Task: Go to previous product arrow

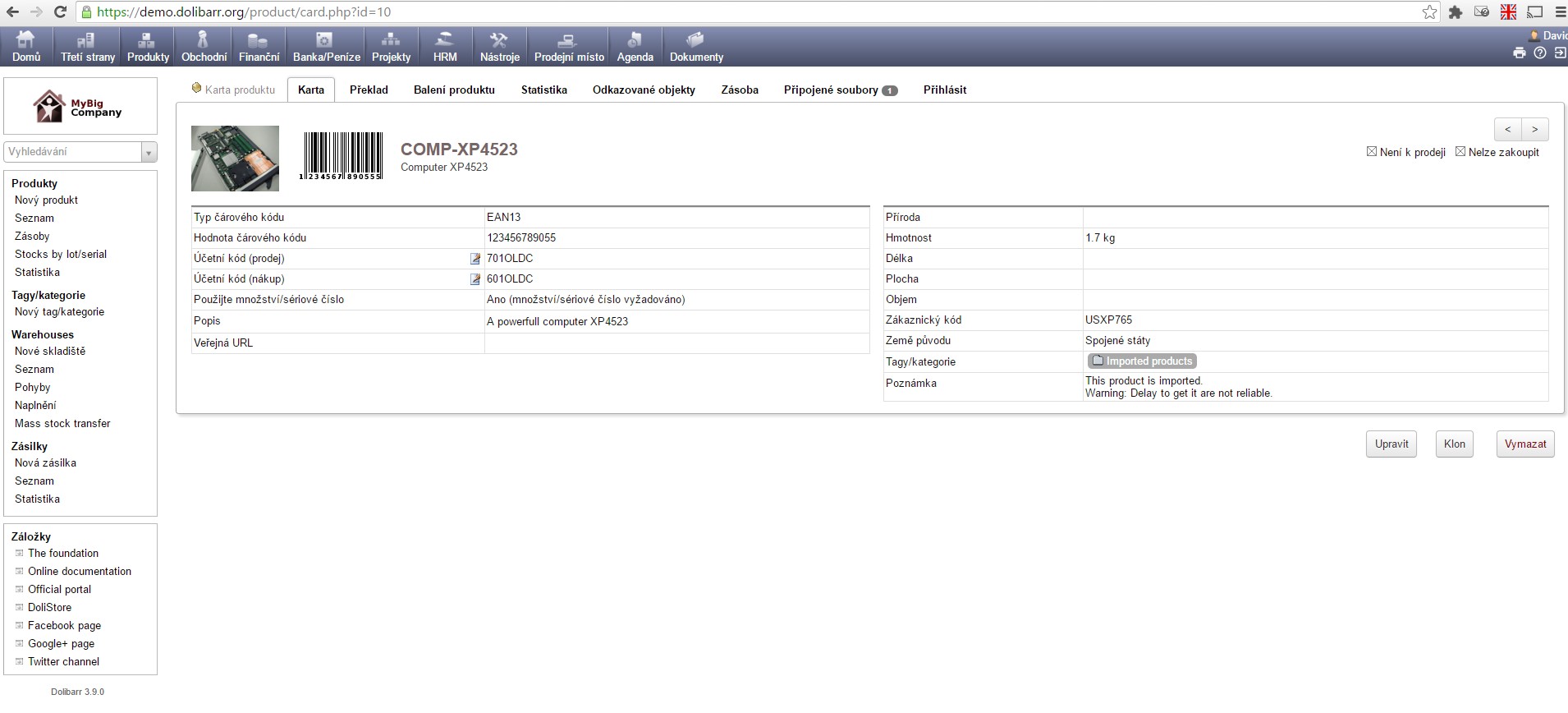Action: (1507, 130)
